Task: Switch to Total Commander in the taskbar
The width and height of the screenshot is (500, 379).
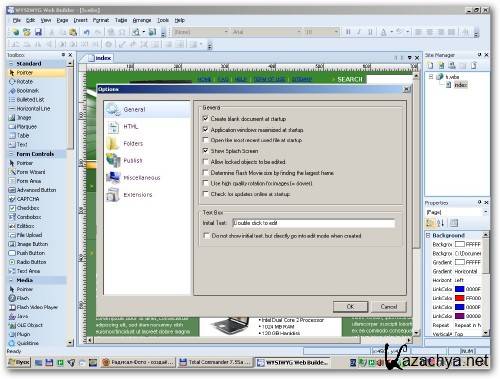Action: pyautogui.click(x=215, y=362)
